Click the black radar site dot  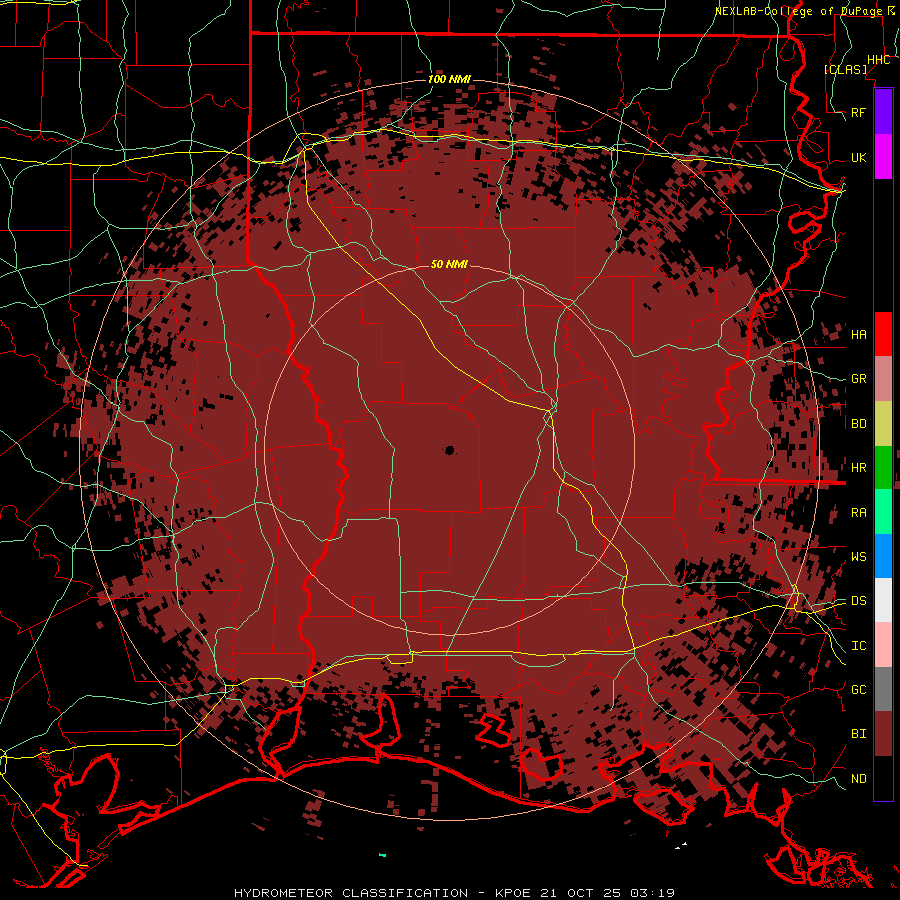pyautogui.click(x=449, y=451)
